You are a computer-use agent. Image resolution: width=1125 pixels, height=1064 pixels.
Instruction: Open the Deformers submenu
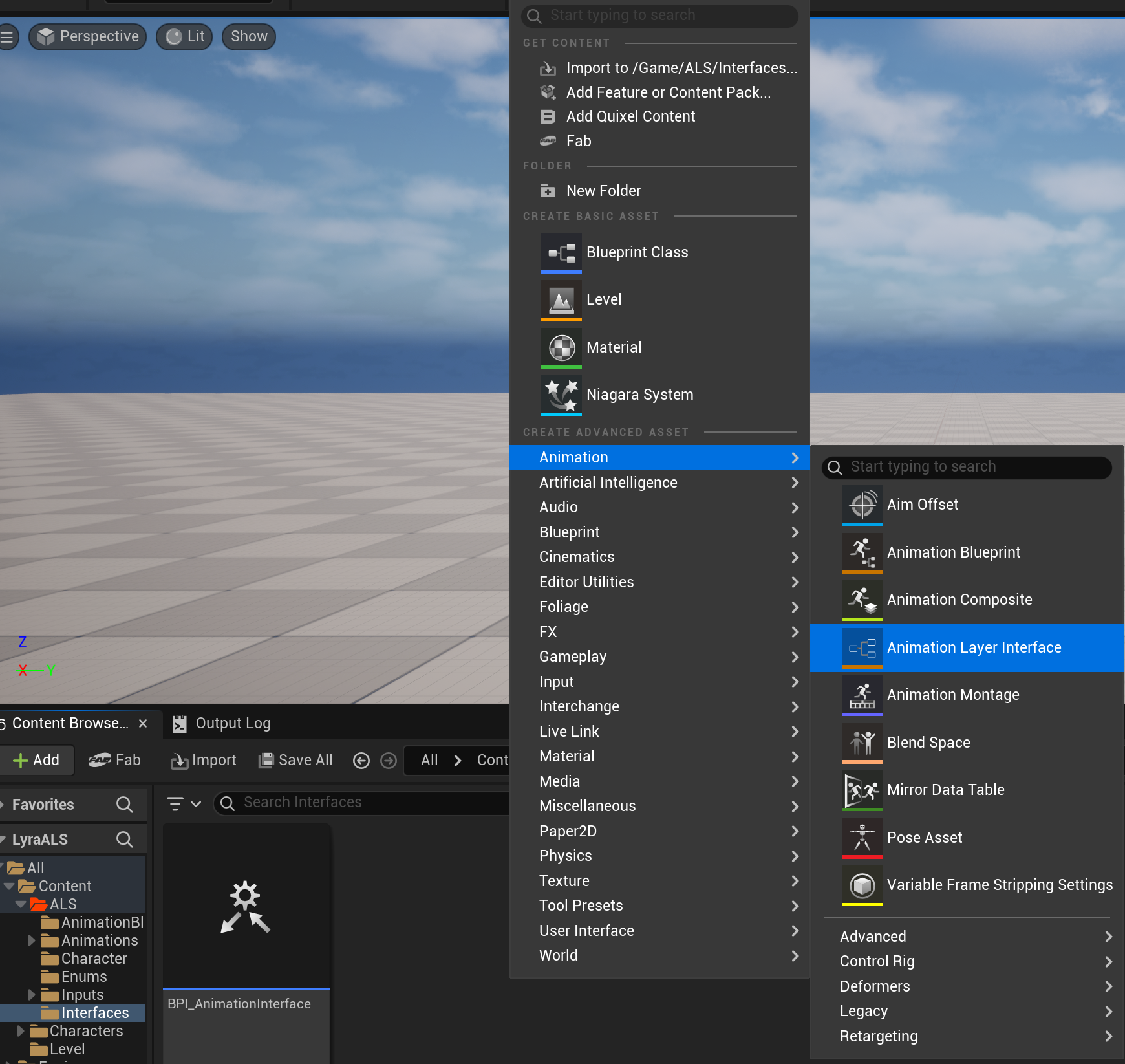tap(967, 986)
